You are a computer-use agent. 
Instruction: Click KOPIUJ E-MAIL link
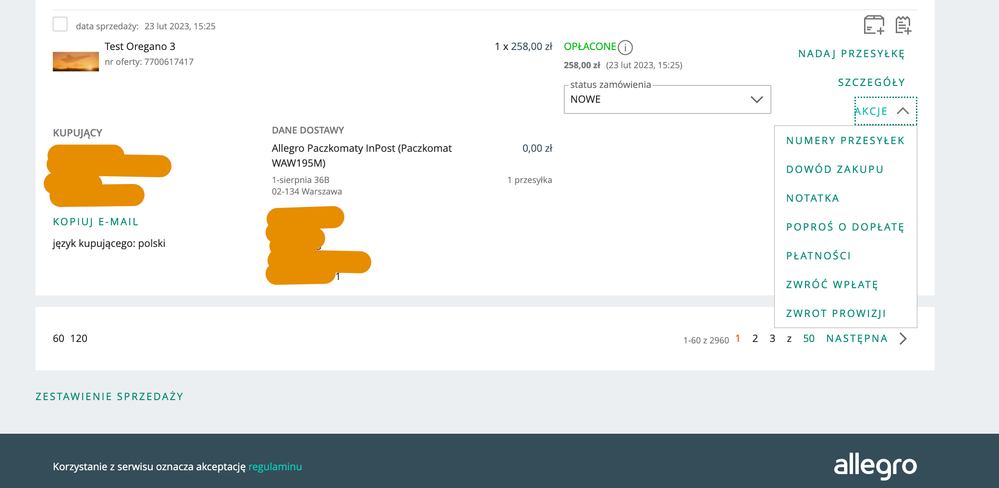point(96,222)
